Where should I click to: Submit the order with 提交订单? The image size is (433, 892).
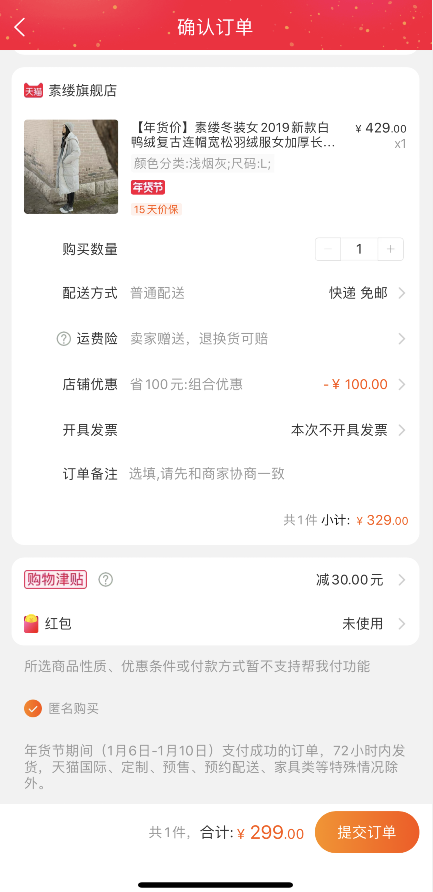tap(367, 832)
